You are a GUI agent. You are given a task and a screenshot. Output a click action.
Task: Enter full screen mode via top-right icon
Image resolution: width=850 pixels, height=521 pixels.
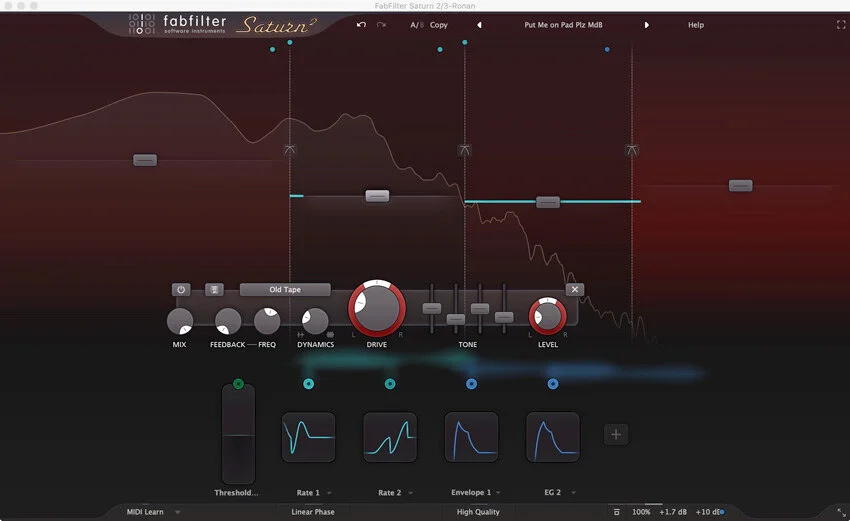pyautogui.click(x=841, y=25)
